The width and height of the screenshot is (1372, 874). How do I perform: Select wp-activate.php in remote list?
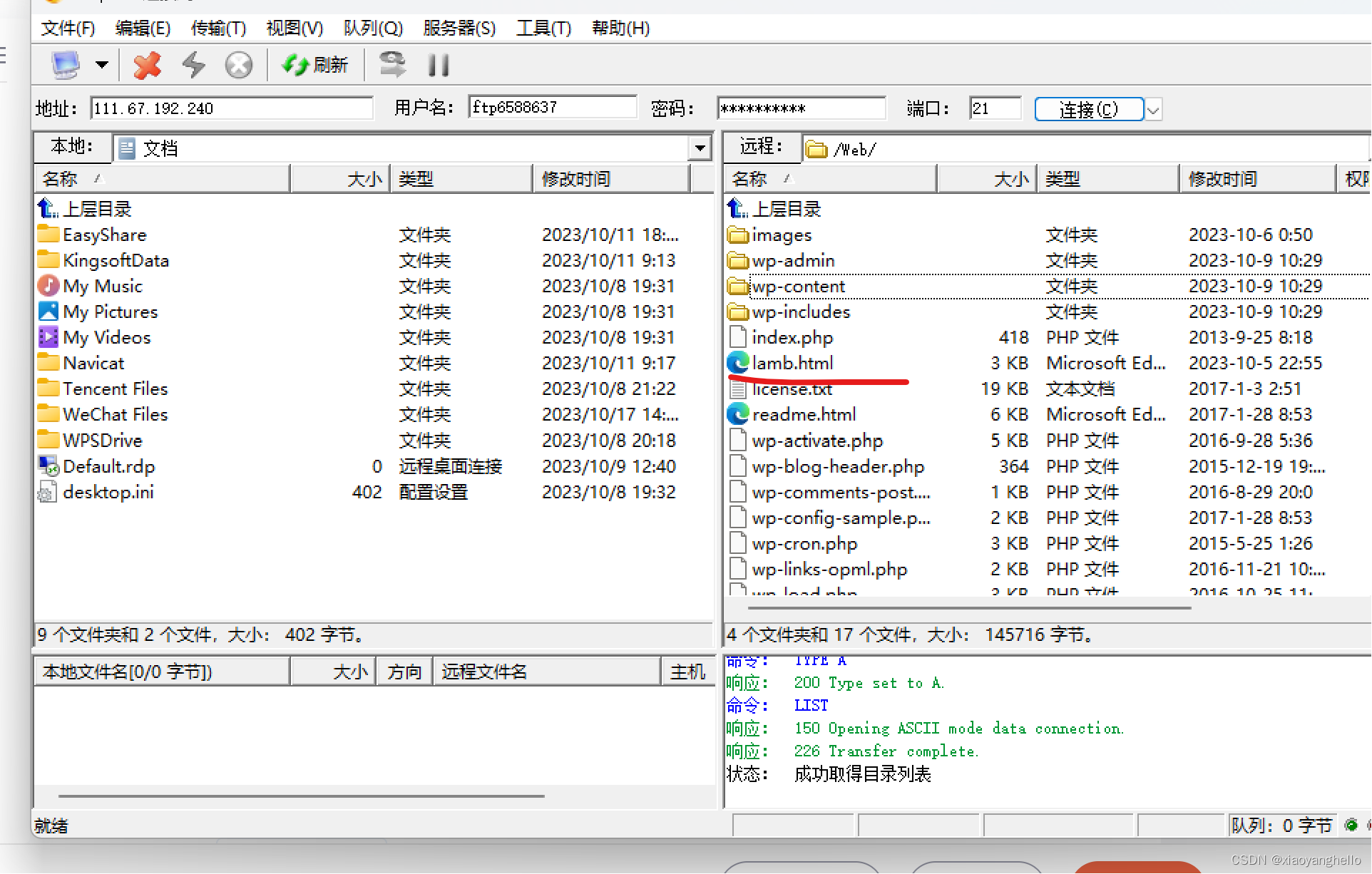[816, 441]
